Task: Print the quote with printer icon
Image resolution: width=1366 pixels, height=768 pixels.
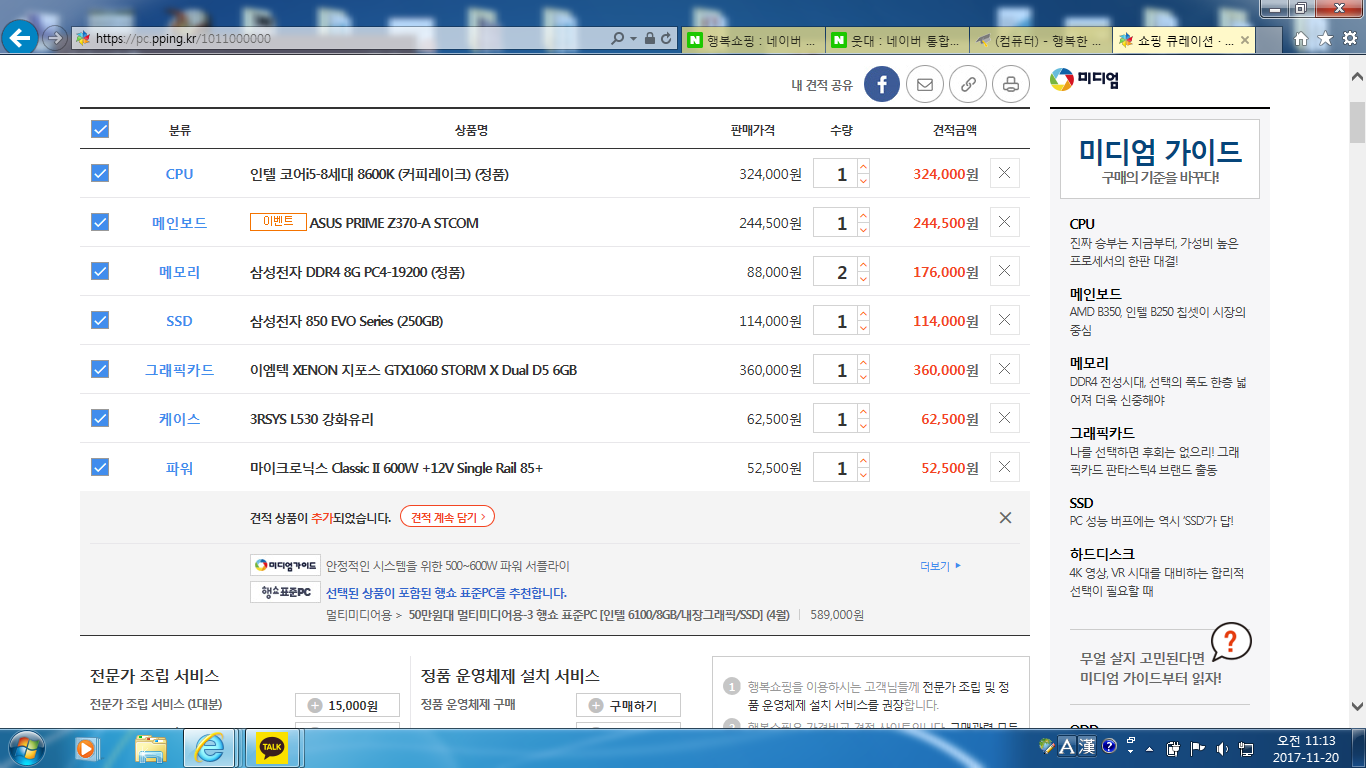Action: 1011,85
